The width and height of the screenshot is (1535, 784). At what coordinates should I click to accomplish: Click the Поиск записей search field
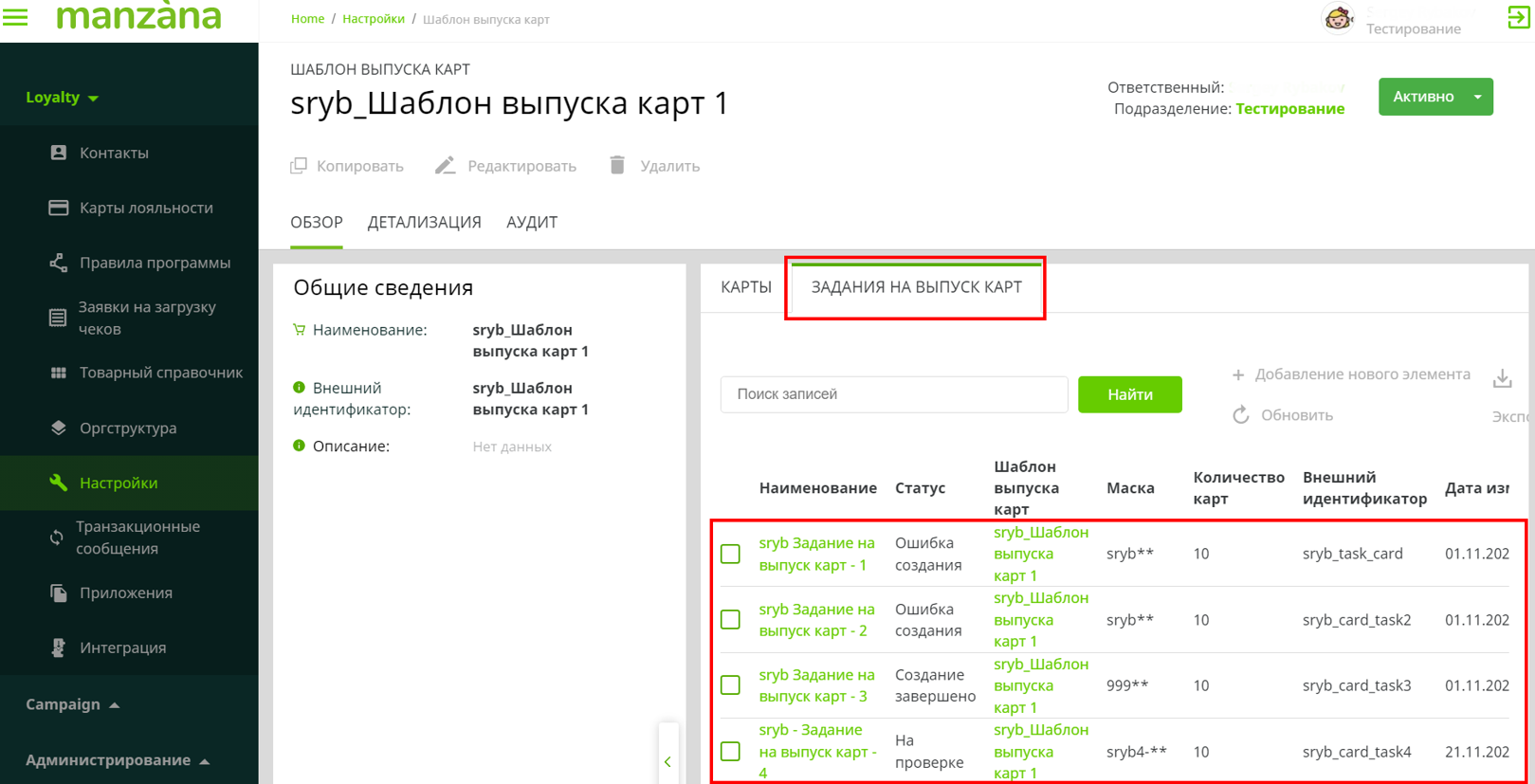[x=893, y=394]
